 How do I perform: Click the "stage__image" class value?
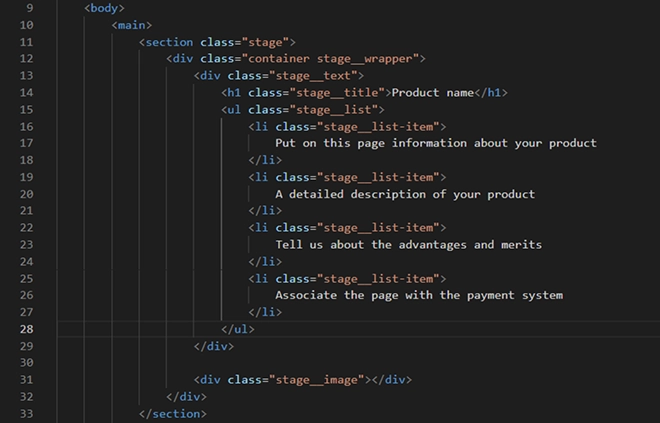point(317,380)
